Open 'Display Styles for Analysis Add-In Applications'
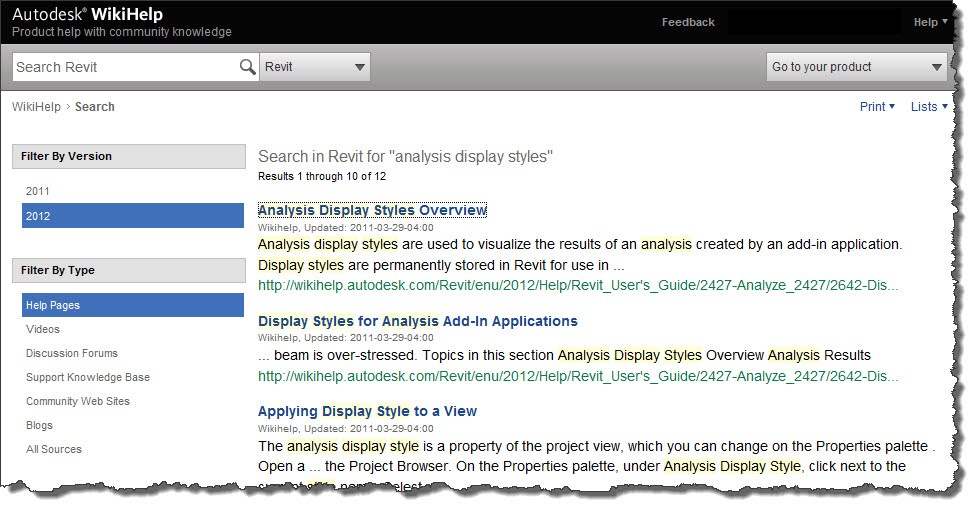This screenshot has height=507, width=974. coord(417,321)
